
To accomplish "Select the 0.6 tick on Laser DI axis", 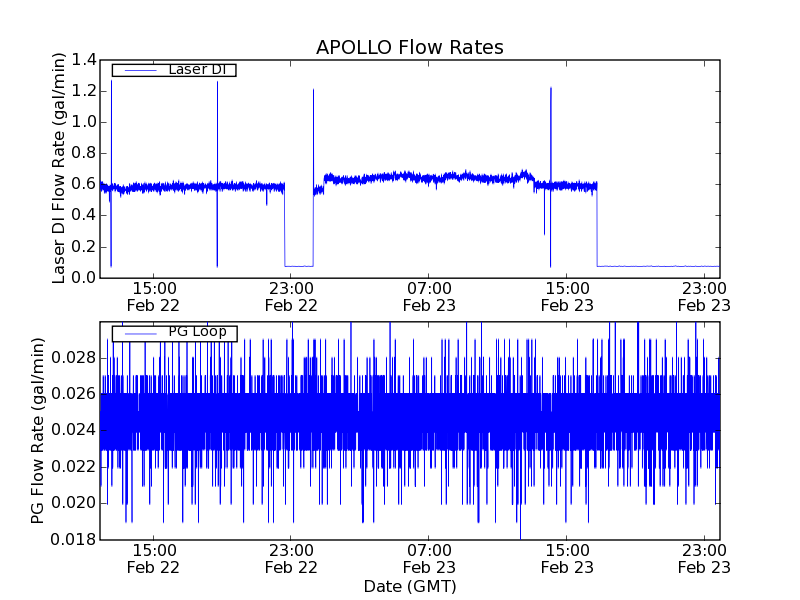I will click(x=84, y=185).
